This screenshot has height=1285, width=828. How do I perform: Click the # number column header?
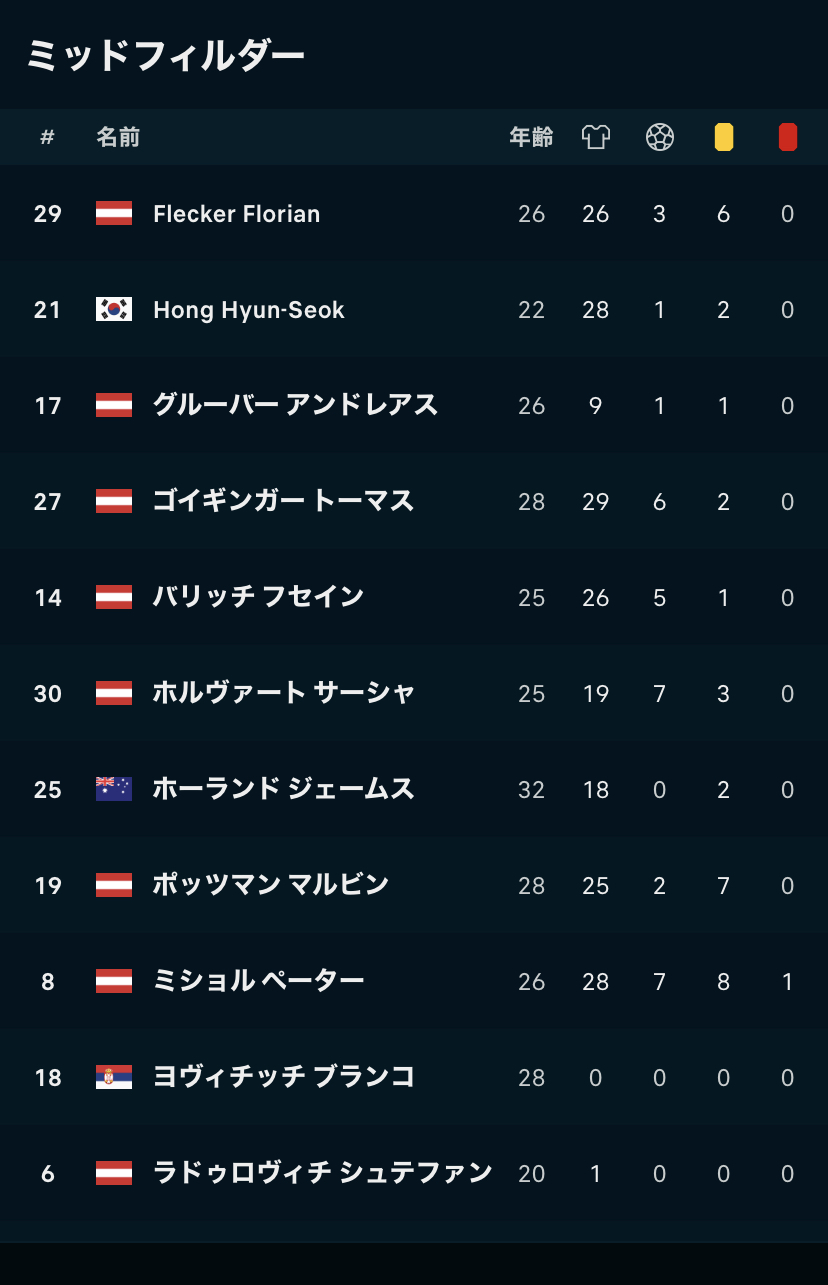tap(47, 137)
